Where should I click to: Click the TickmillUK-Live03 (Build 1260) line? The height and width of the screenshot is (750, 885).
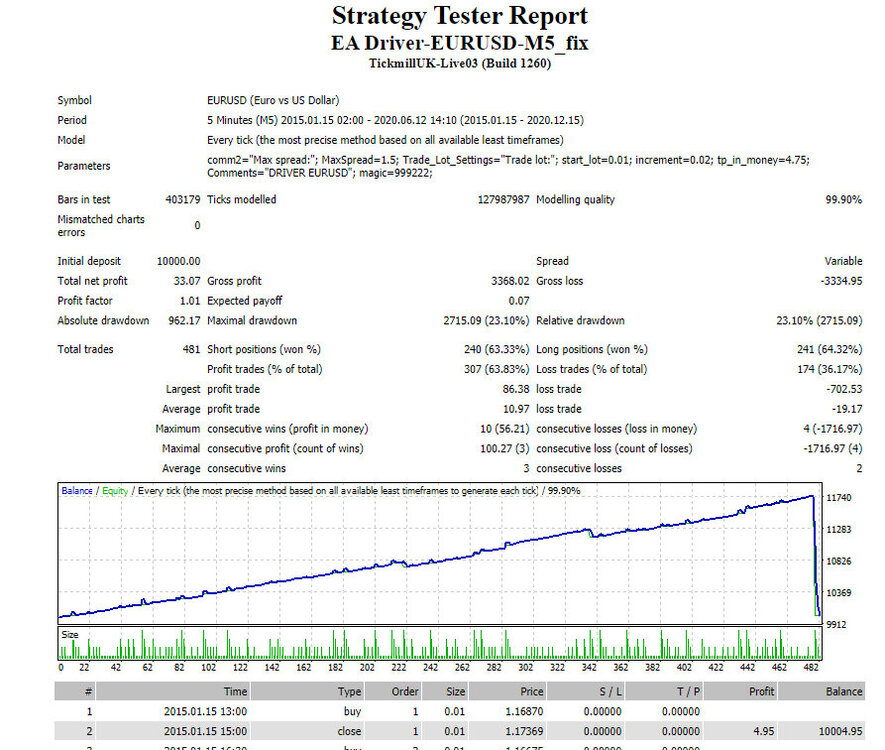(459, 63)
